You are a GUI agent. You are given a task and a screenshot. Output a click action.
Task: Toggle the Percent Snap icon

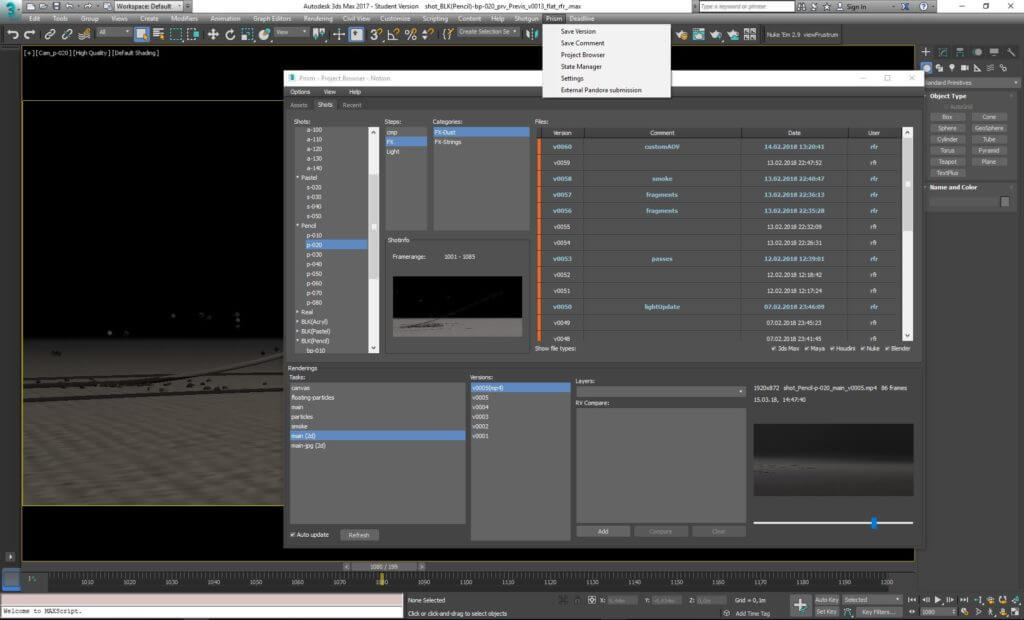point(410,34)
